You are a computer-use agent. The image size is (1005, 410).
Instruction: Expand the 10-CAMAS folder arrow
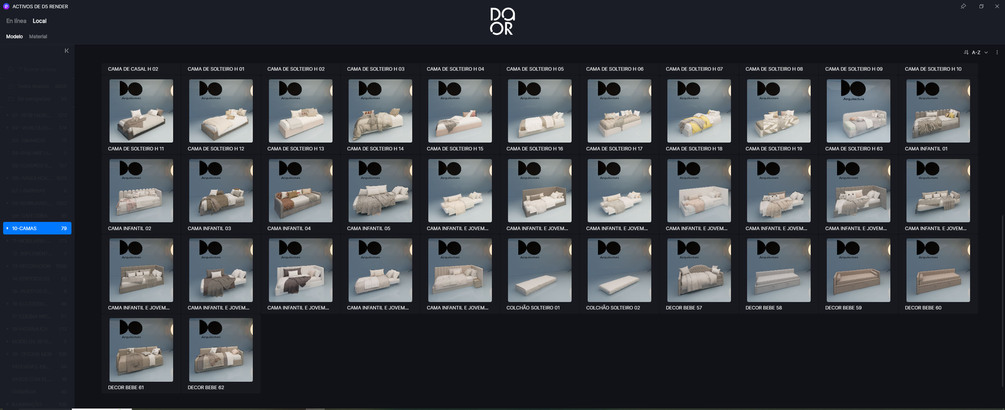click(x=7, y=228)
